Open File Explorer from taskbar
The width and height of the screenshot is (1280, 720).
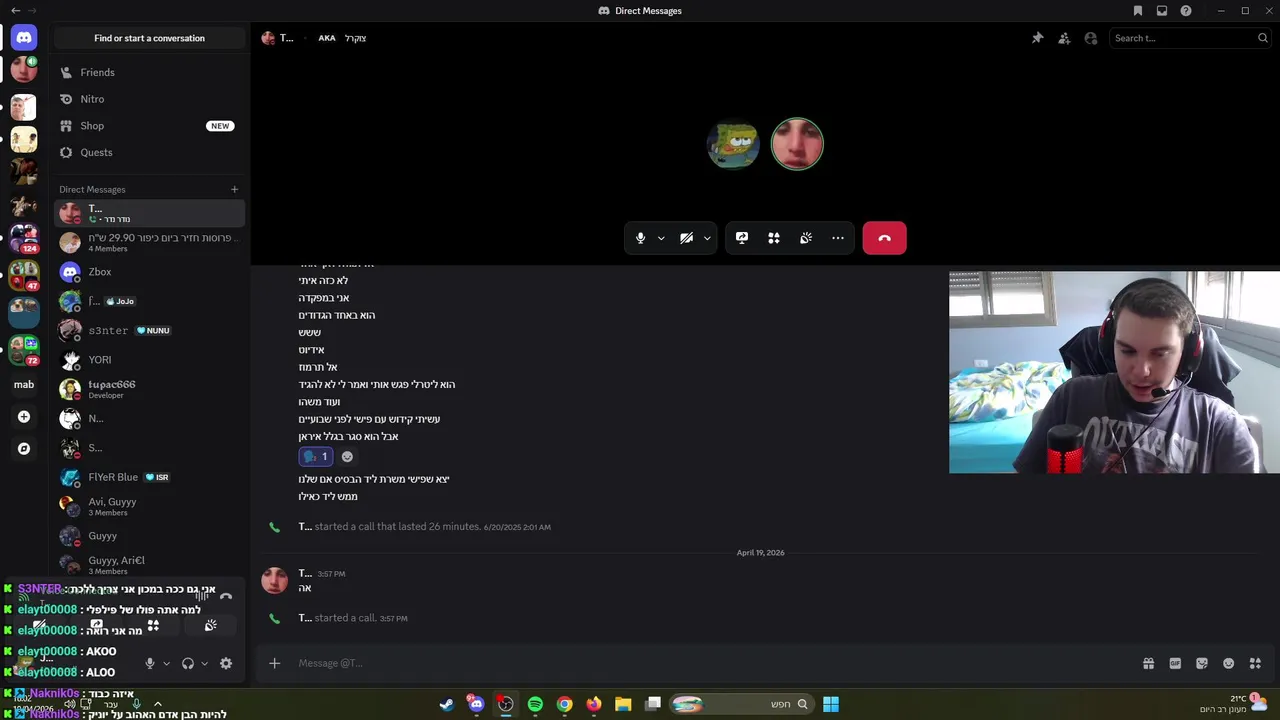tap(623, 704)
